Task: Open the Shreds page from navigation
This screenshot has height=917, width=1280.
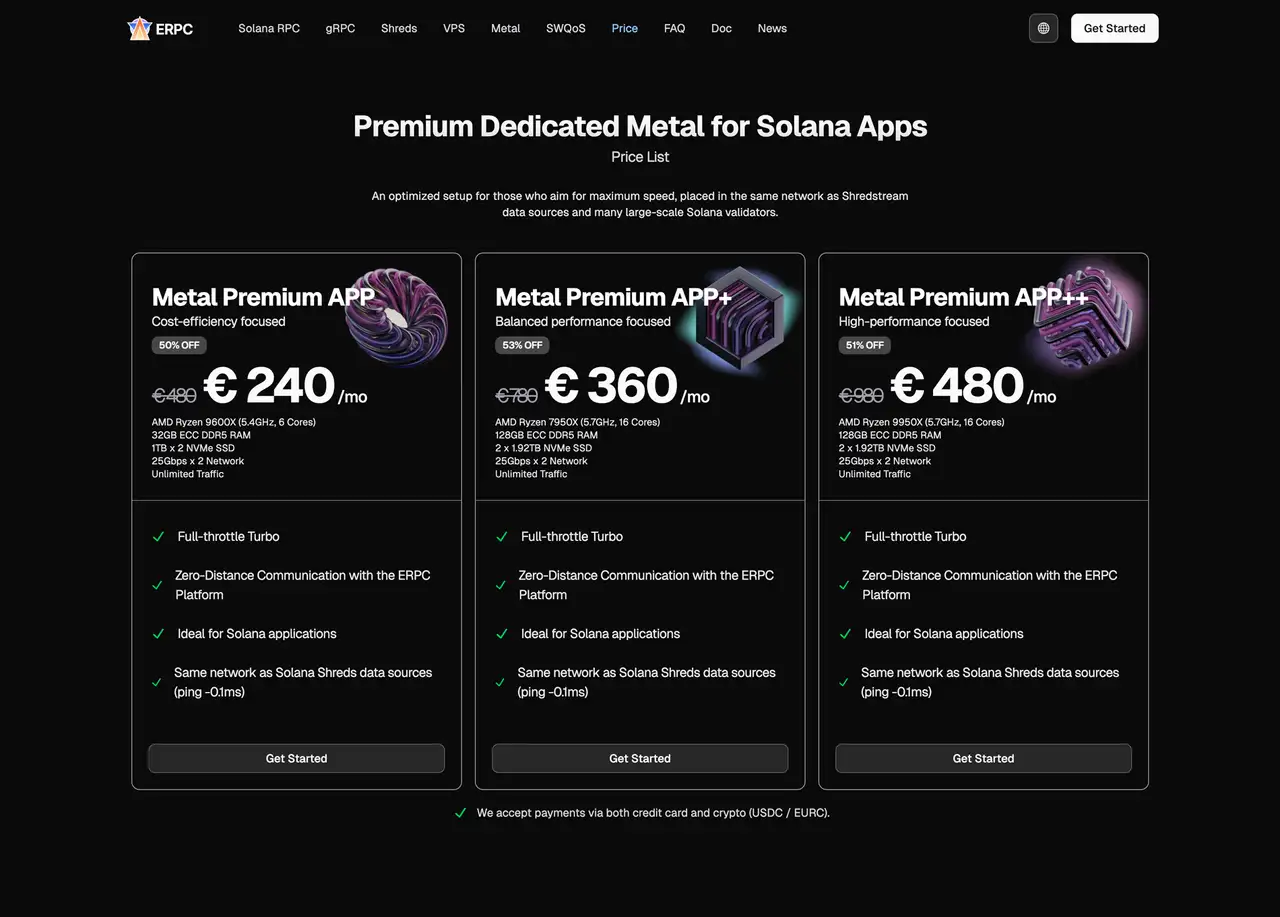Action: [x=398, y=28]
